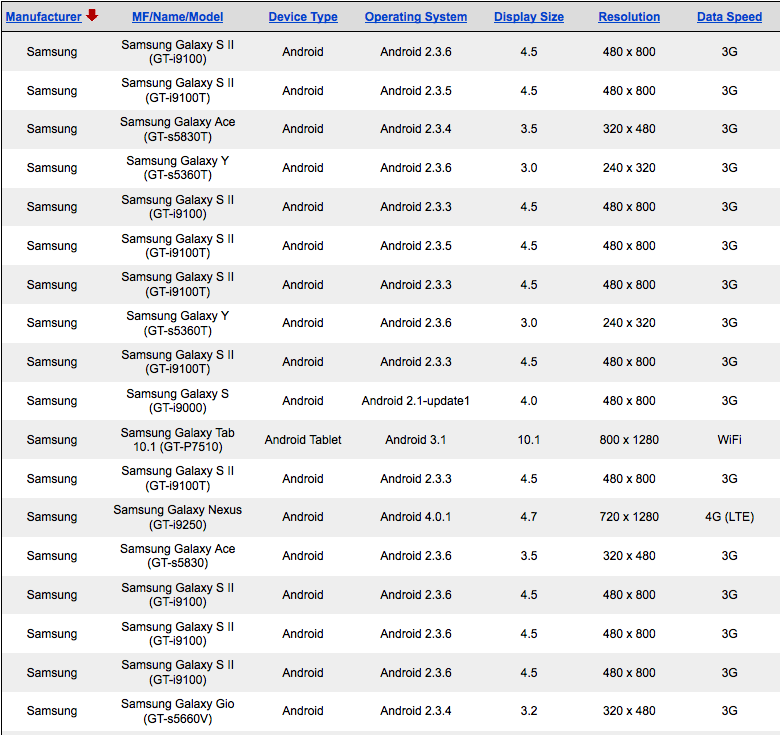Click the '800 x 1280' resolution cell

(629, 440)
